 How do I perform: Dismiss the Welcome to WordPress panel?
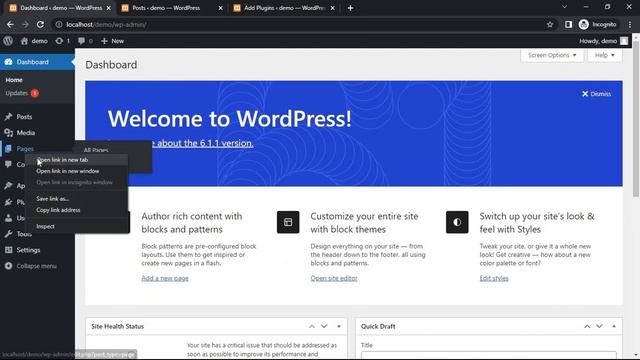point(596,94)
